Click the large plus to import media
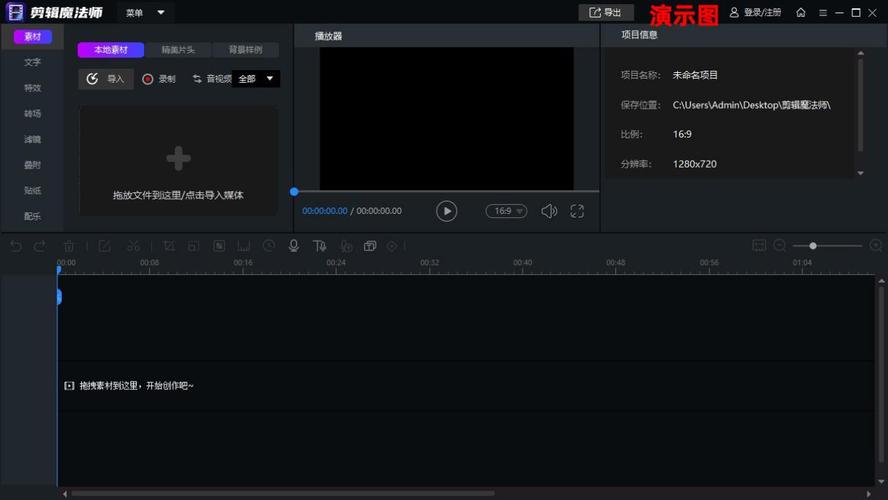This screenshot has width=888, height=500. click(178, 159)
